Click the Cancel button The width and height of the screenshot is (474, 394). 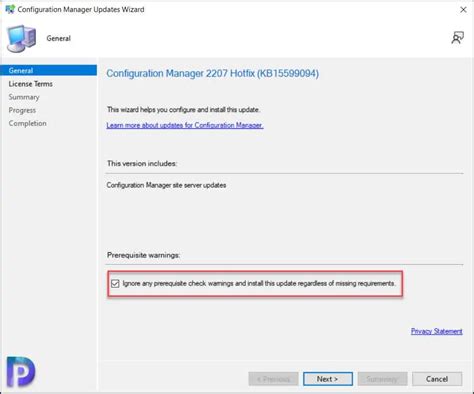pos(437,379)
